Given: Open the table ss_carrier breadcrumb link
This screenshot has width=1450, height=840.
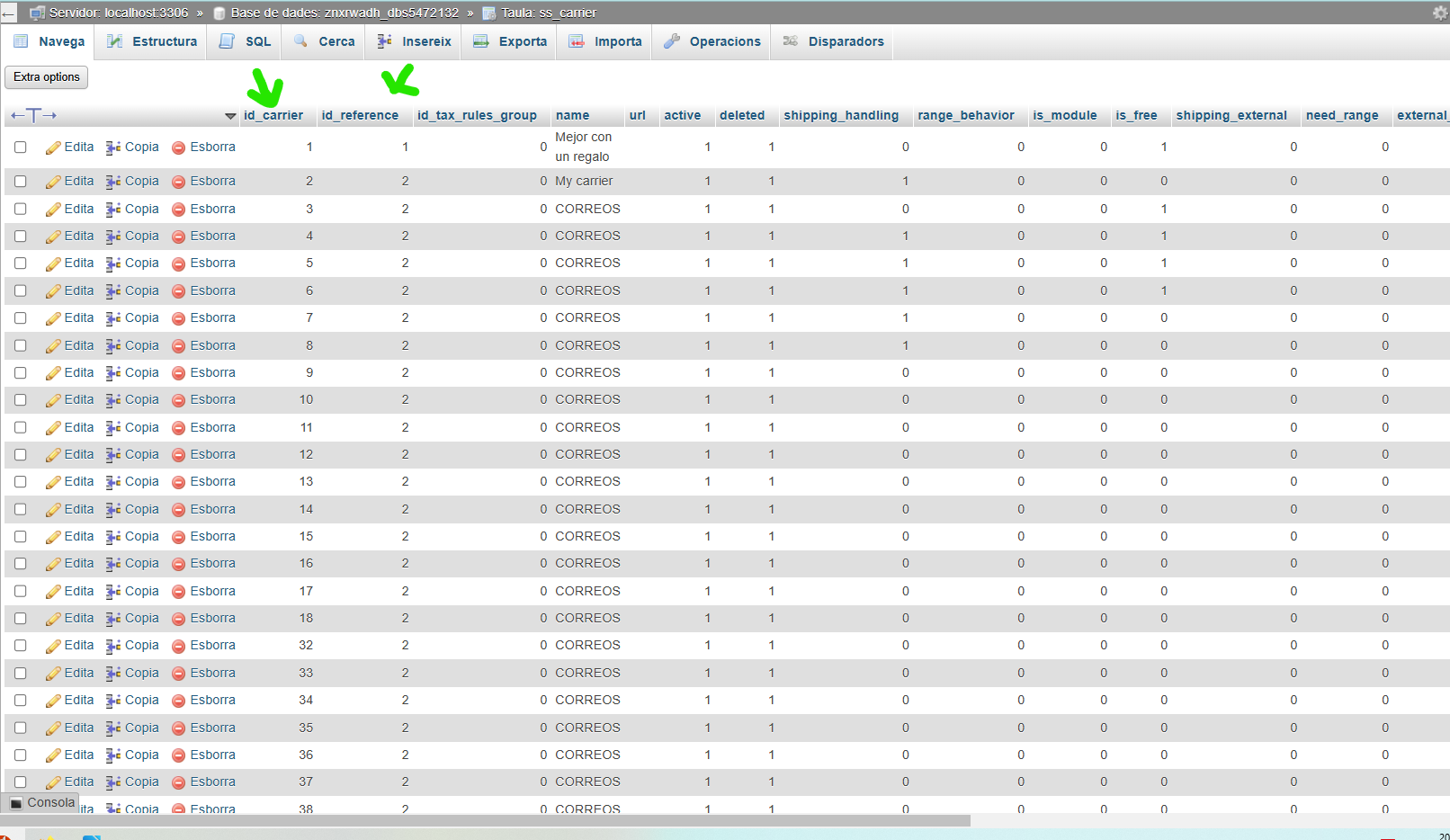Looking at the screenshot, I should (549, 13).
